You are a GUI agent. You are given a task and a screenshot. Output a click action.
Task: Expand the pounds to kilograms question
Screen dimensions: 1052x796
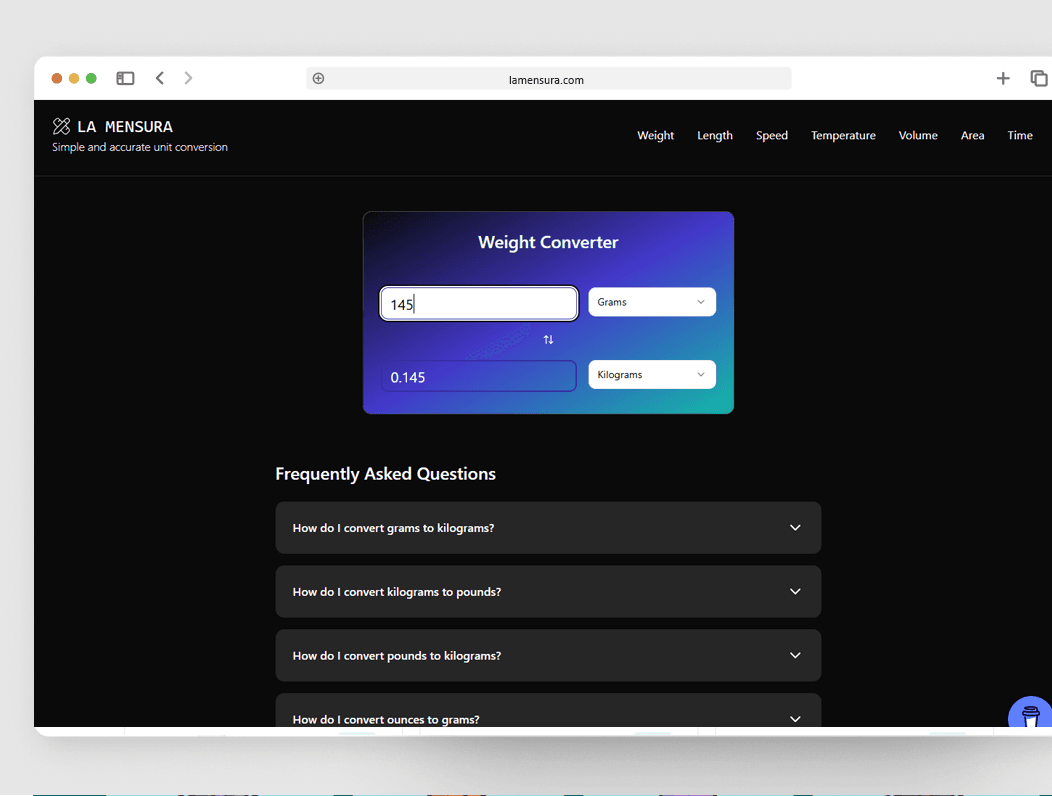click(548, 656)
